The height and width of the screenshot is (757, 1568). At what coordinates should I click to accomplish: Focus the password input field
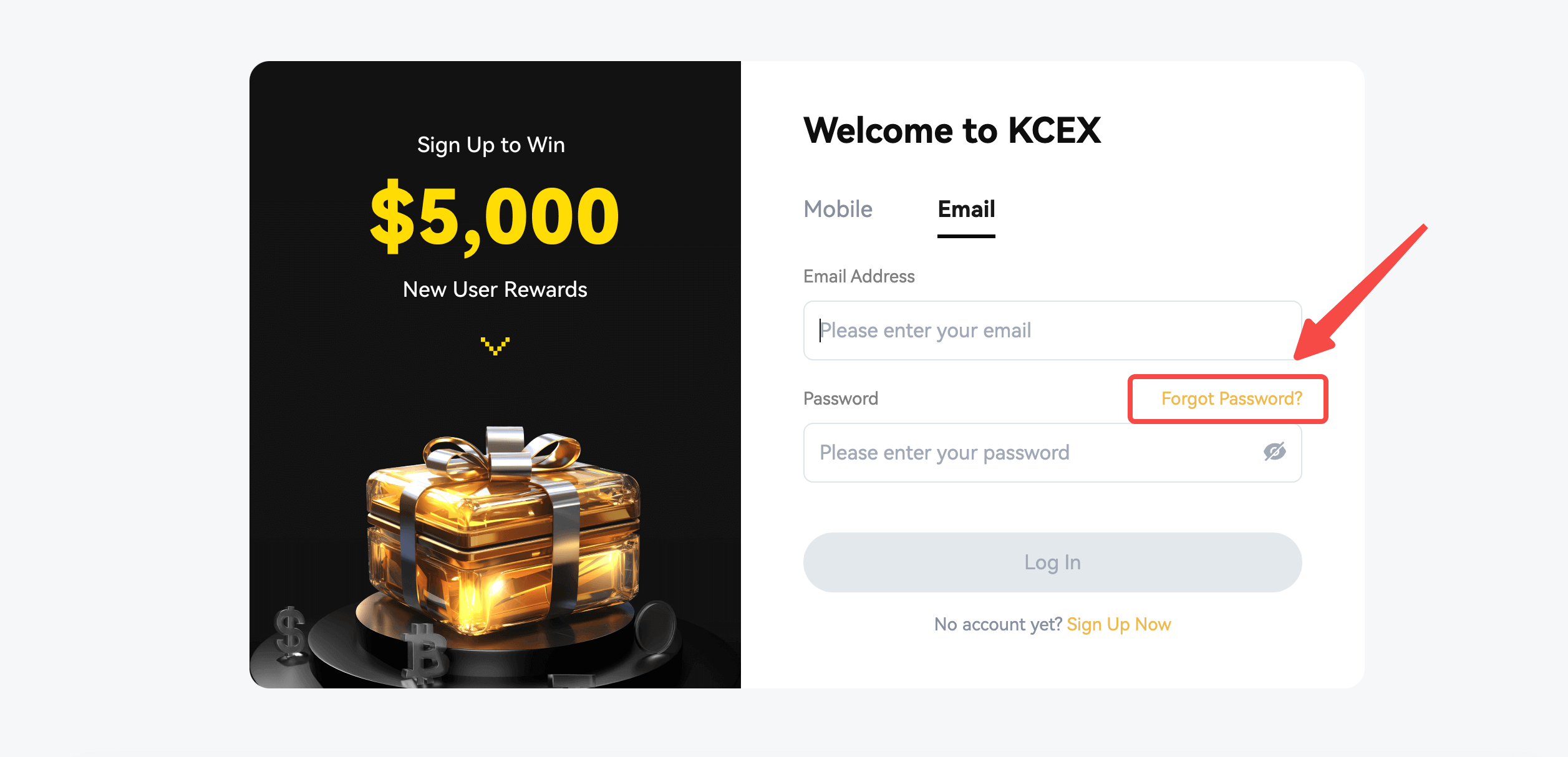click(x=1029, y=453)
